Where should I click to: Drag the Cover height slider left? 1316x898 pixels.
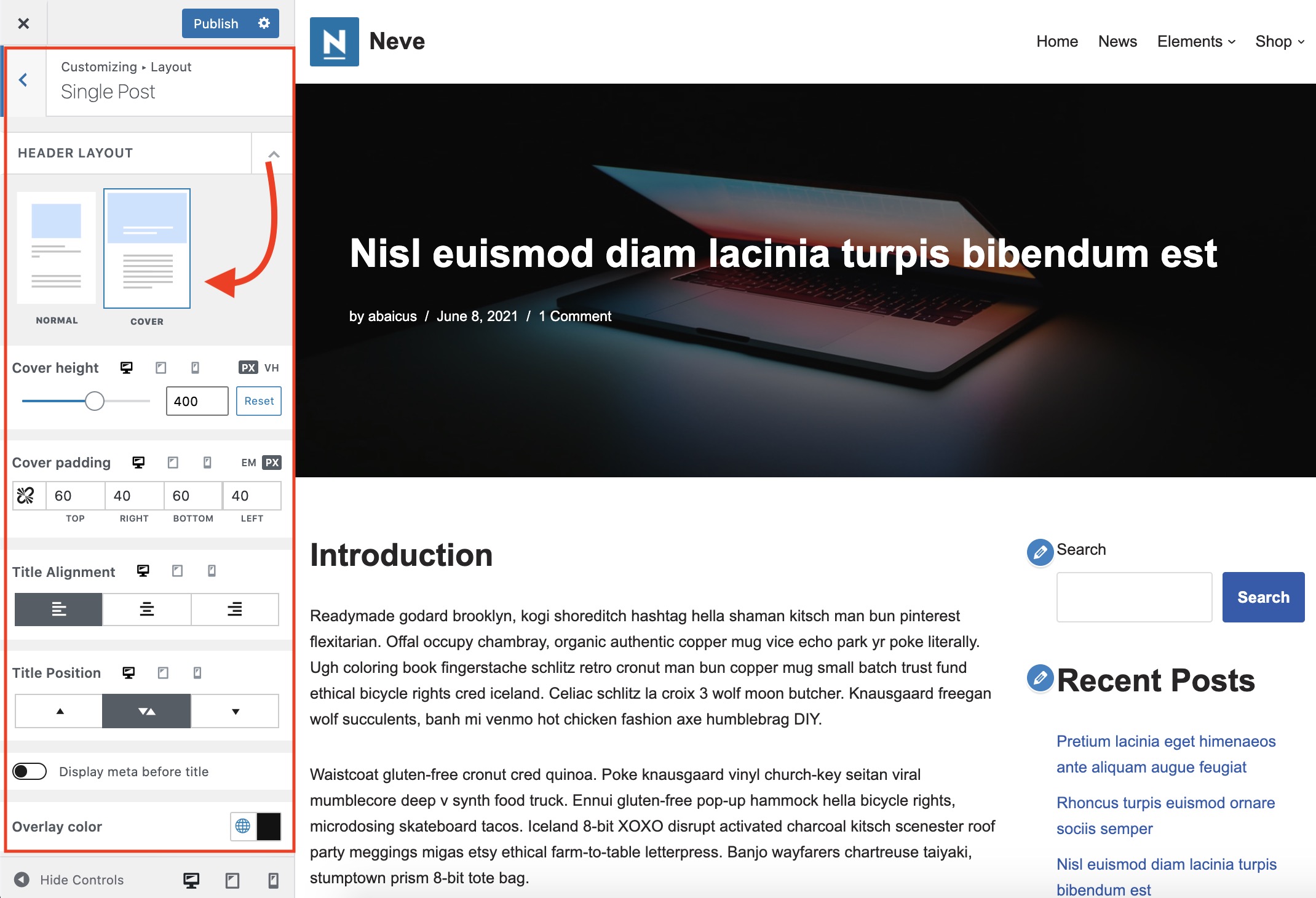tap(94, 401)
